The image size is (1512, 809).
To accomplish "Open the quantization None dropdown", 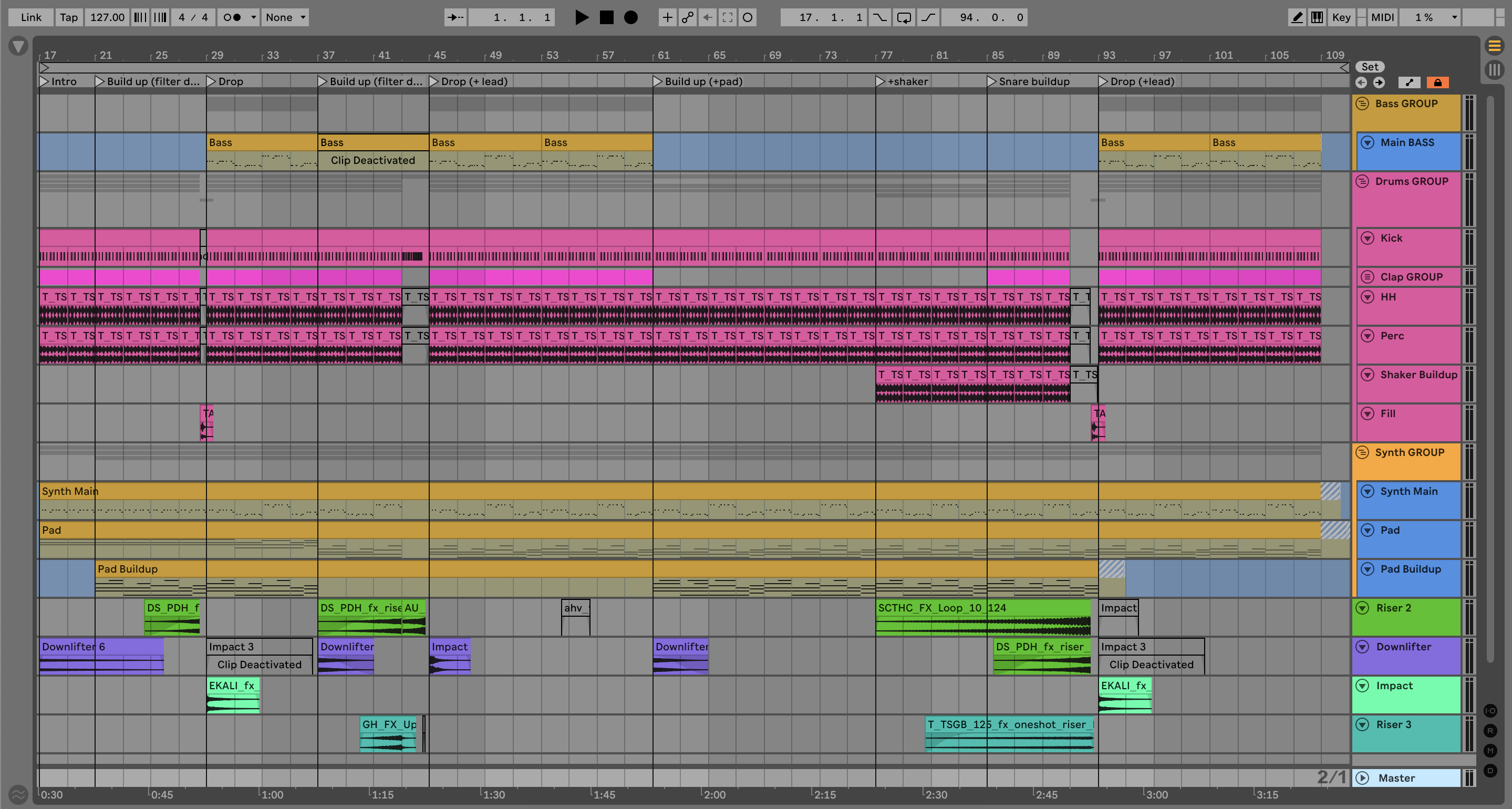I will (x=285, y=17).
